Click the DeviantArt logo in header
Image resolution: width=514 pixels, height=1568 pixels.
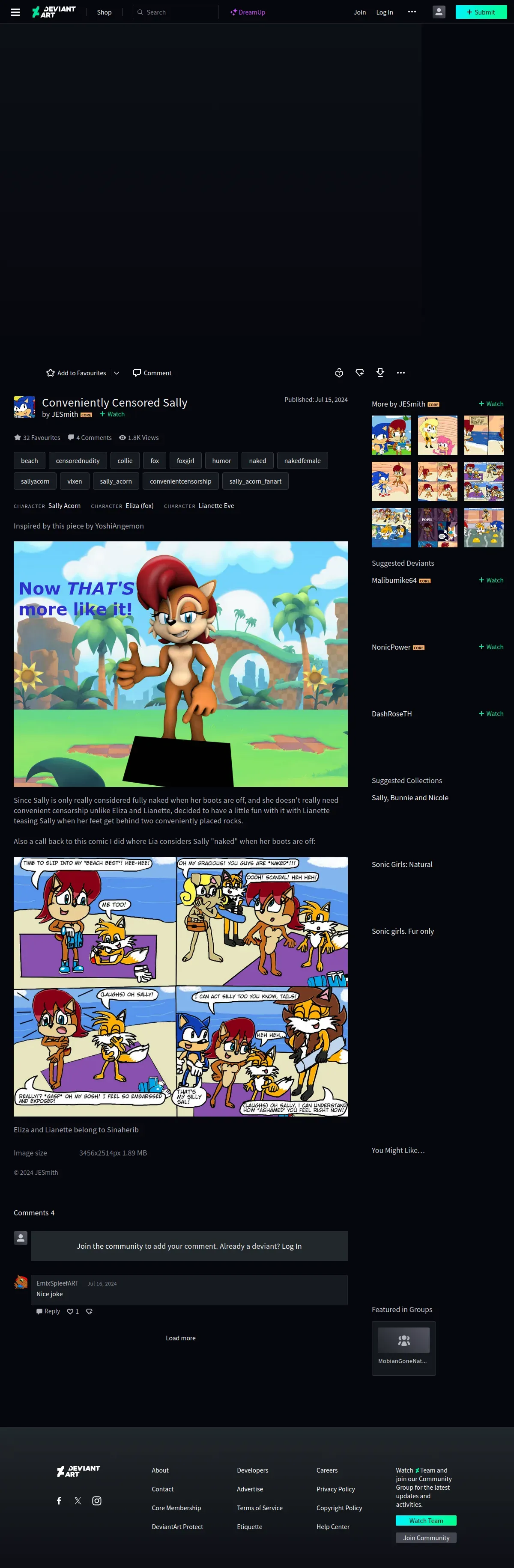point(54,12)
